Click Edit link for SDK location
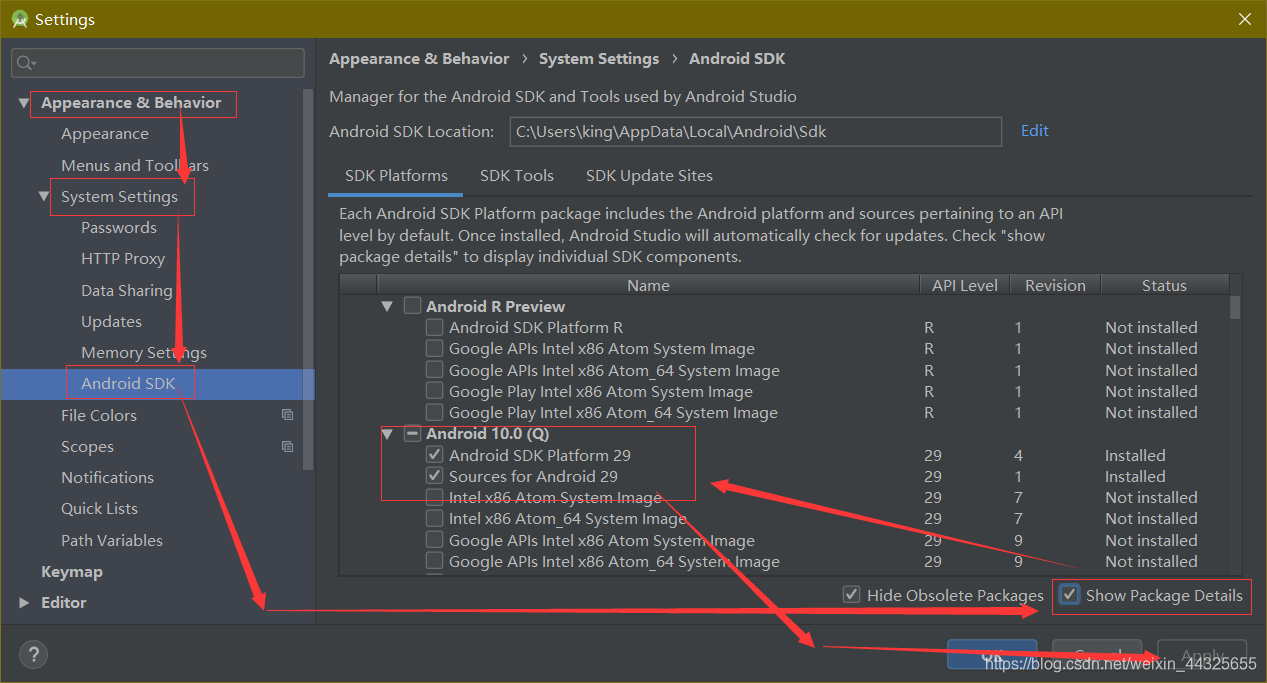The image size is (1267, 683). pyautogui.click(x=1034, y=131)
